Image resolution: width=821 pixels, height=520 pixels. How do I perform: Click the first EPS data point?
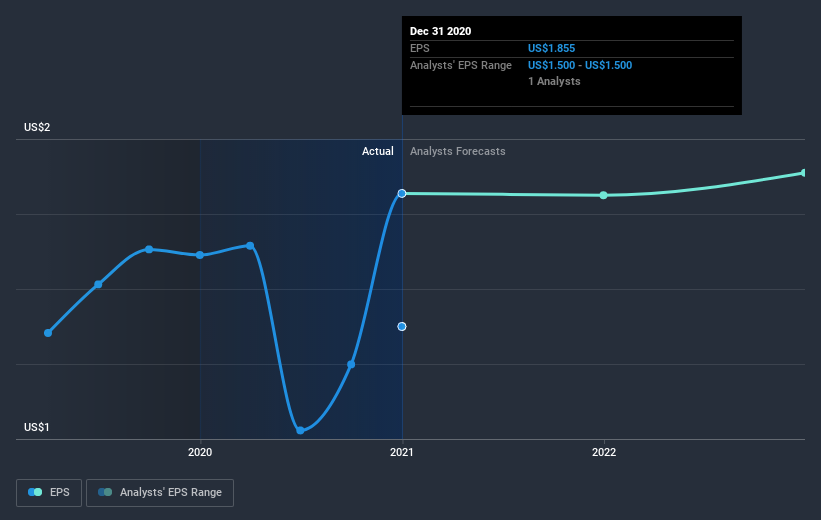[x=48, y=333]
